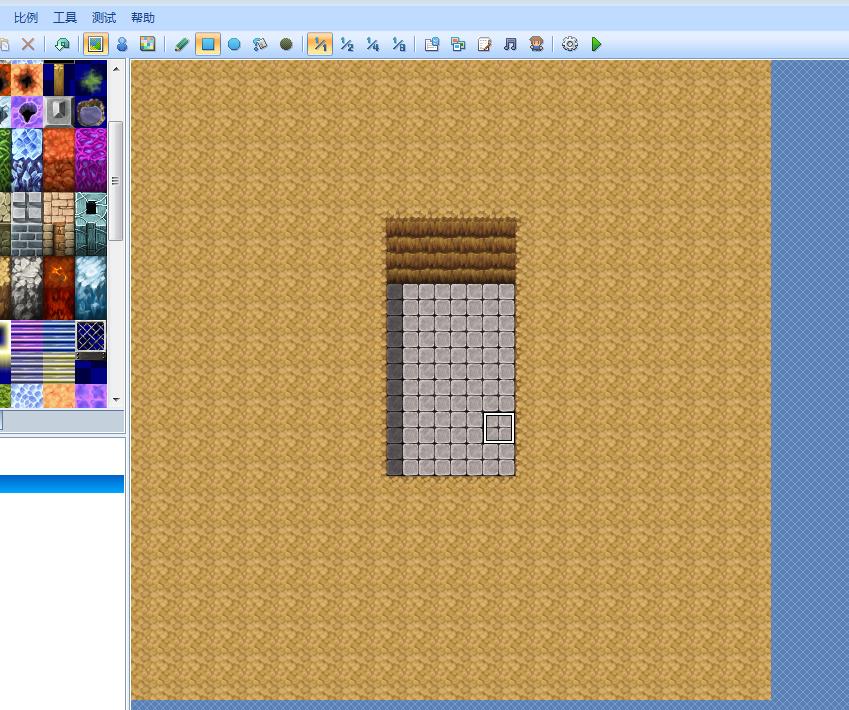This screenshot has height=710, width=849.
Task: Set map zoom to 1/4 scale
Action: (x=373, y=44)
